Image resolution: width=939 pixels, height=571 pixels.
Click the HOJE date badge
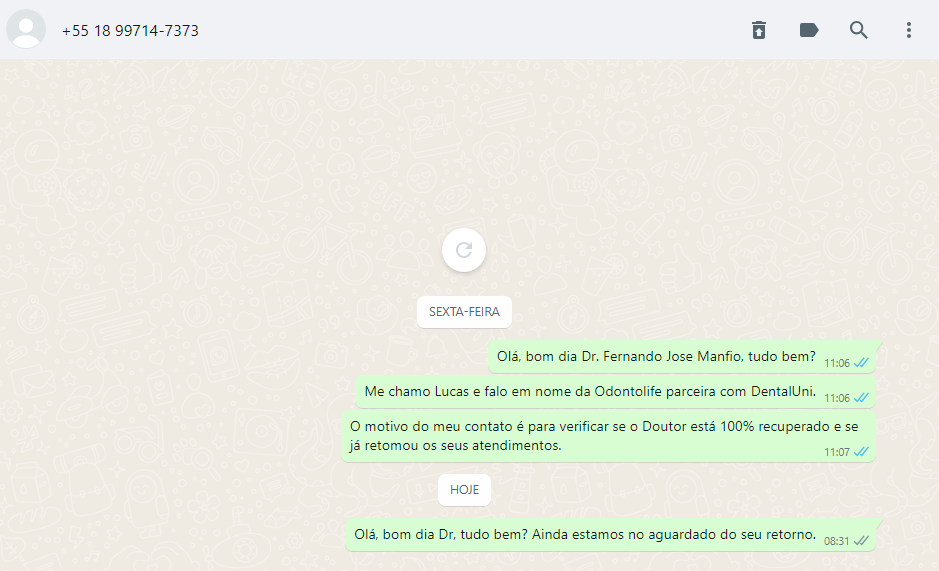[464, 490]
